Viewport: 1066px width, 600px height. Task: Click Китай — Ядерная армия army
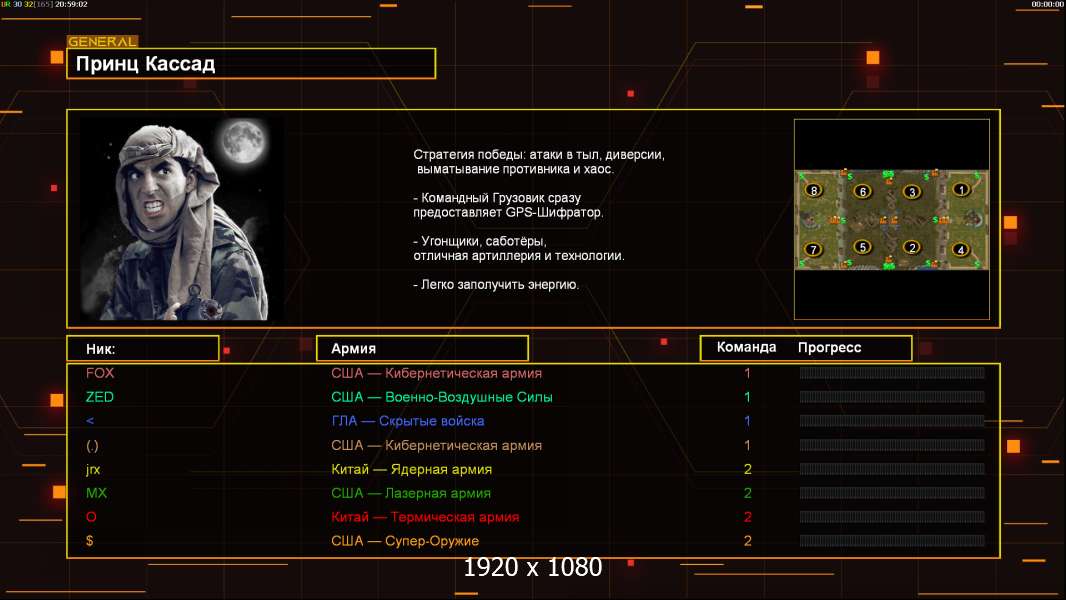click(x=411, y=470)
